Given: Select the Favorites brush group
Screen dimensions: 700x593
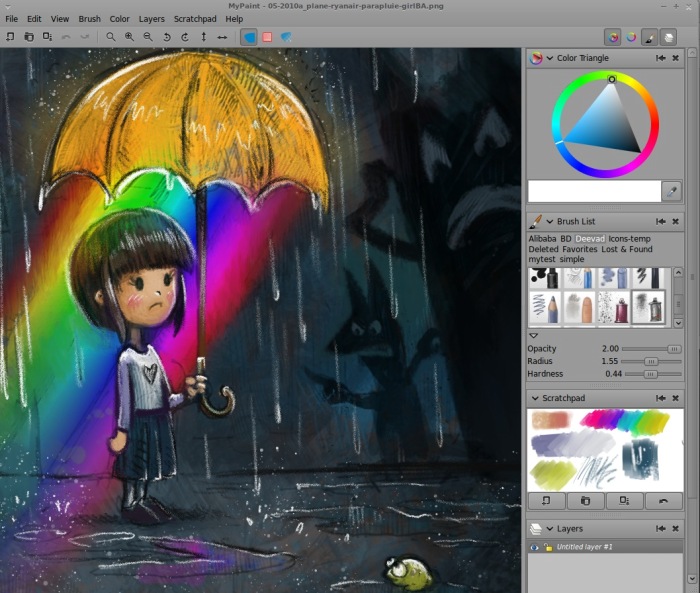Looking at the screenshot, I should click(579, 249).
